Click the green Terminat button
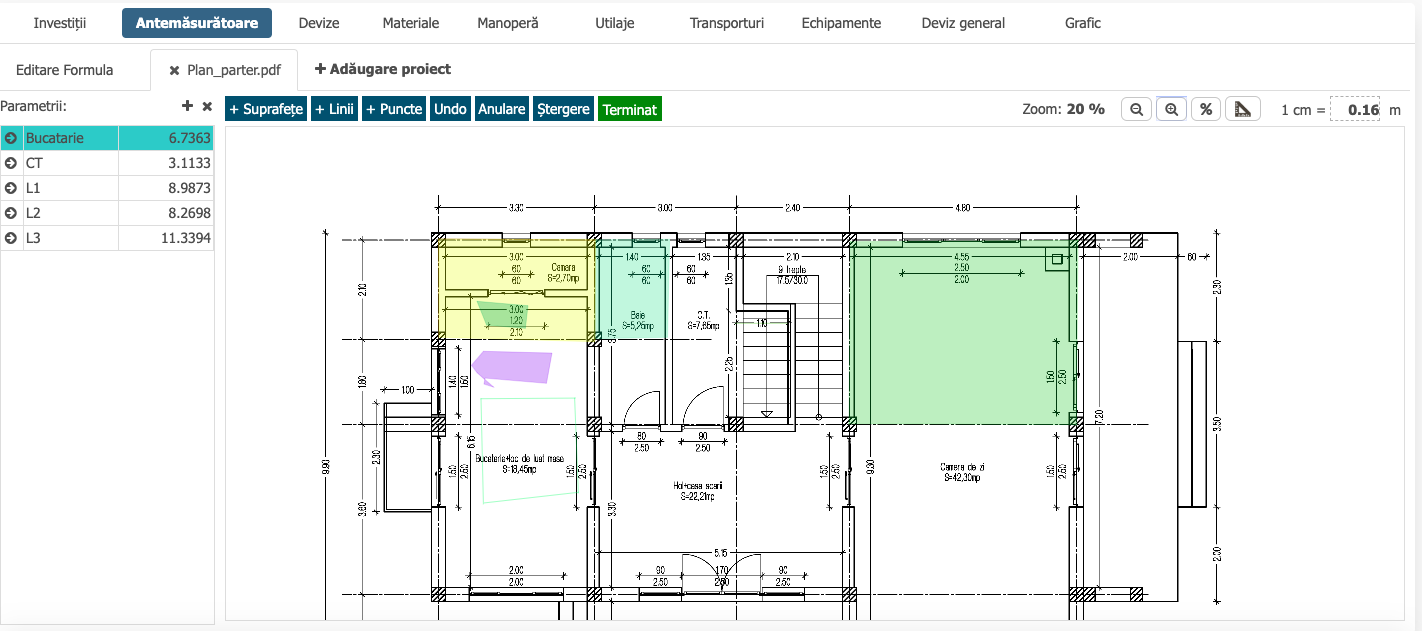 (x=629, y=109)
